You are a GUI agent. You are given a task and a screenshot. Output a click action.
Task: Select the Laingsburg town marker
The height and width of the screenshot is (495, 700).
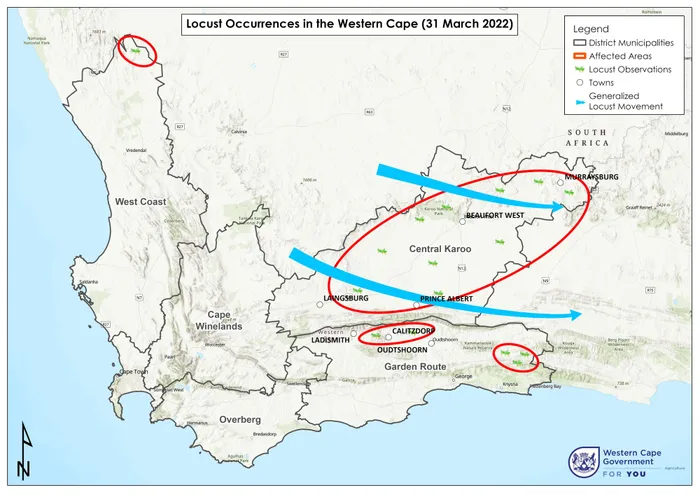[321, 302]
